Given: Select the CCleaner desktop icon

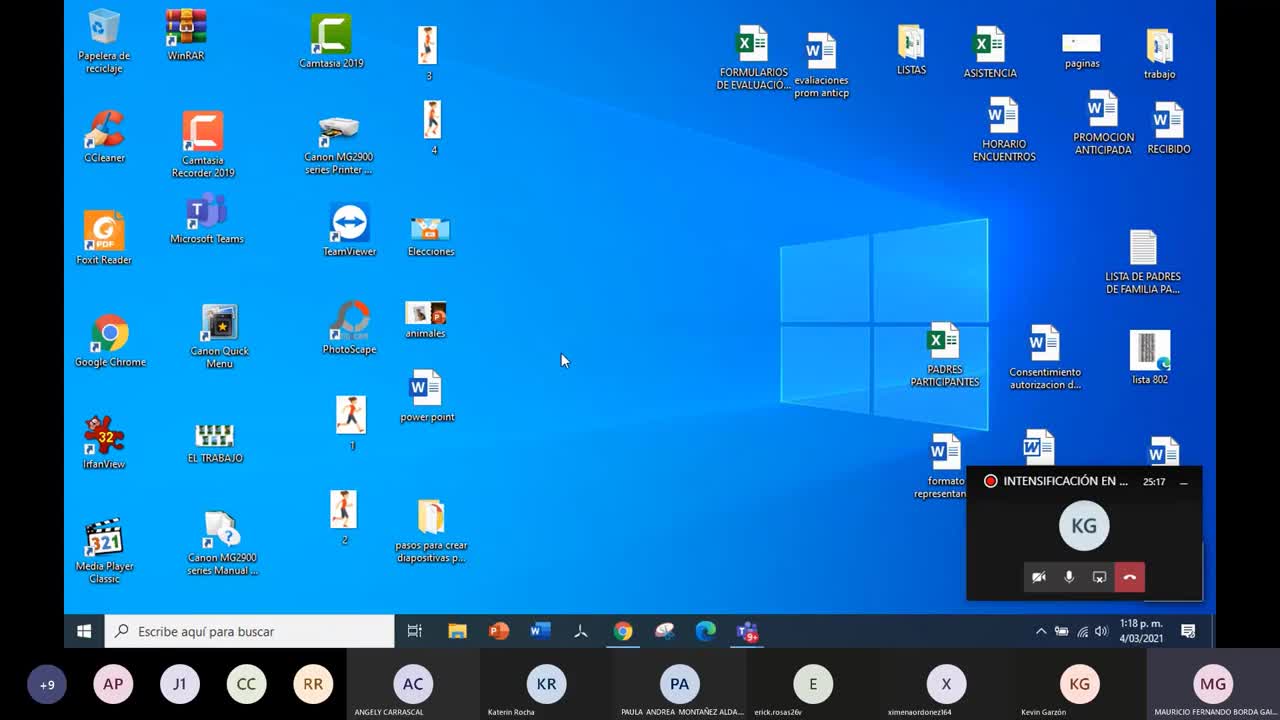Looking at the screenshot, I should point(104,137).
